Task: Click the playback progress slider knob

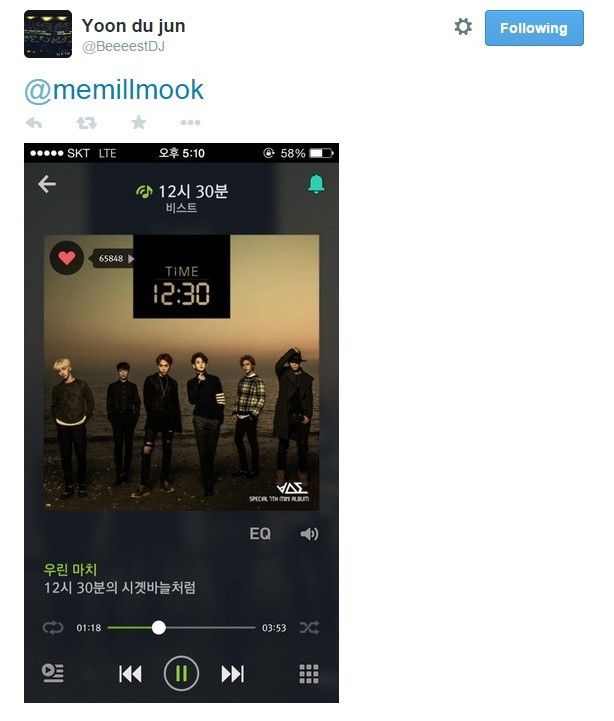Action: (x=159, y=627)
